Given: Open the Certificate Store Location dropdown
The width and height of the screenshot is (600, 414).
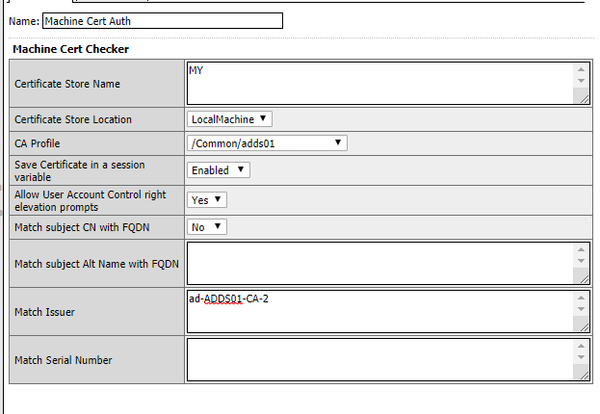Looking at the screenshot, I should click(x=230, y=120).
